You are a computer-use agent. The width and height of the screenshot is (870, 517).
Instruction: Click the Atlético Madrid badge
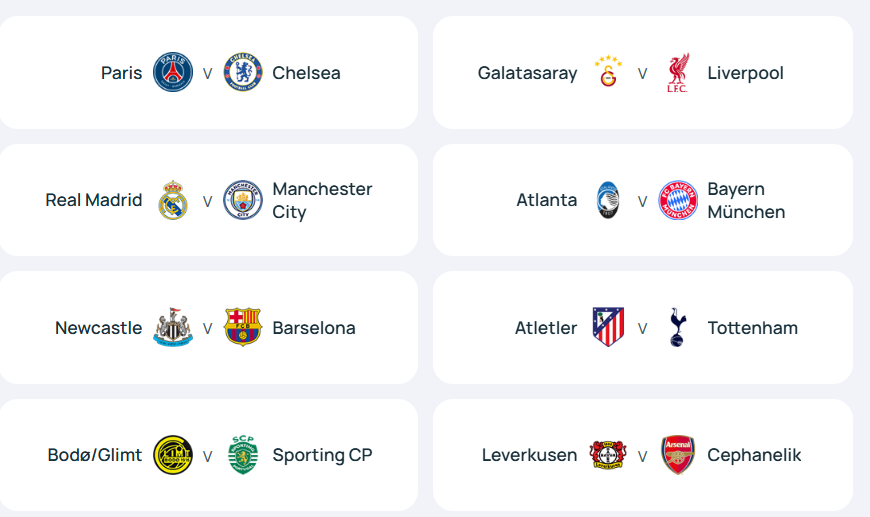tap(608, 328)
